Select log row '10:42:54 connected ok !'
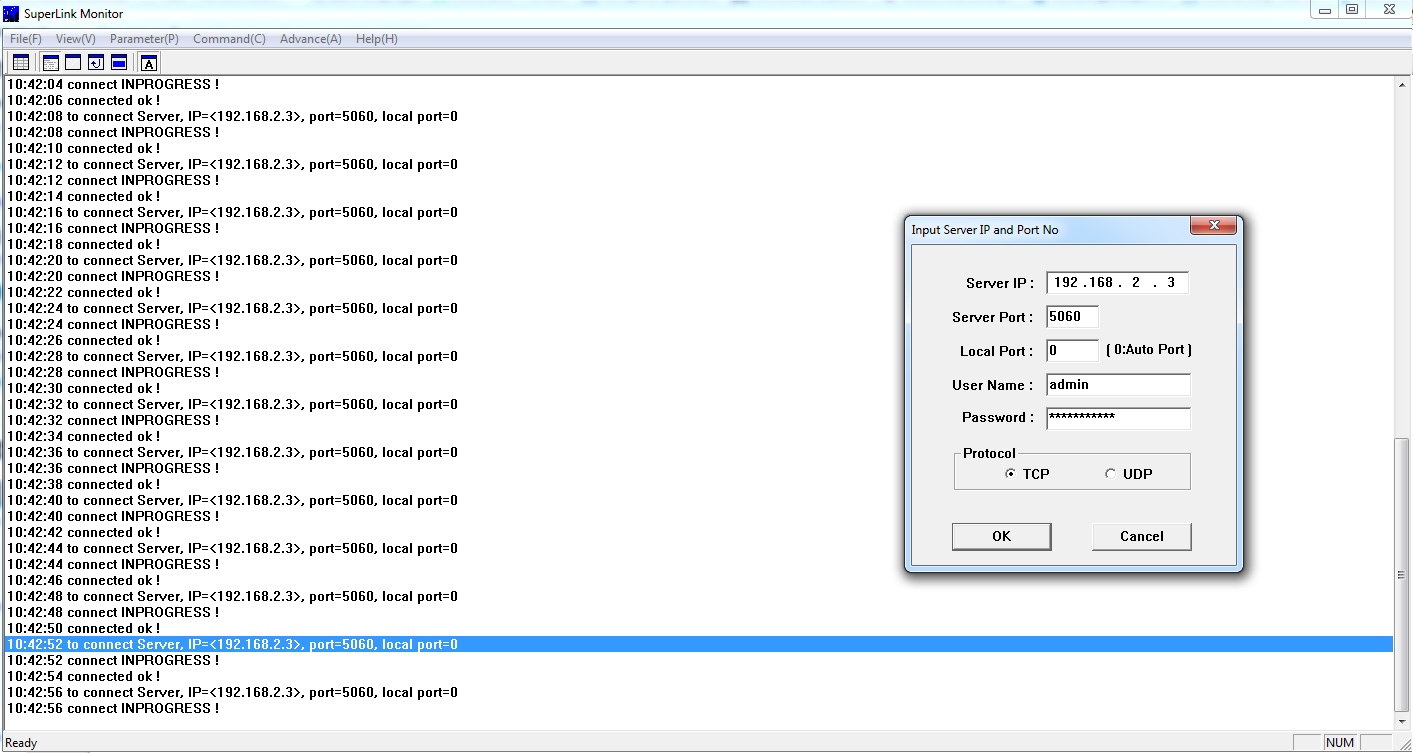 pyautogui.click(x=699, y=677)
